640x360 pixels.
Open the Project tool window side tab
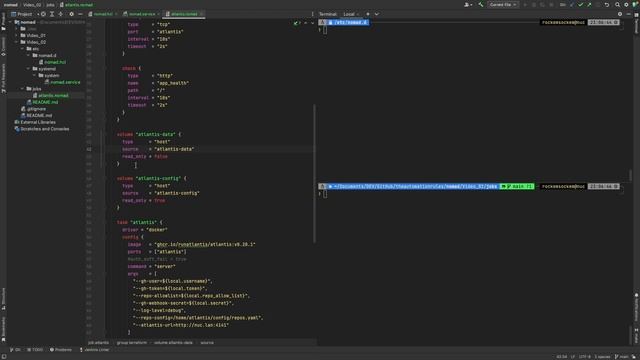[3, 21]
